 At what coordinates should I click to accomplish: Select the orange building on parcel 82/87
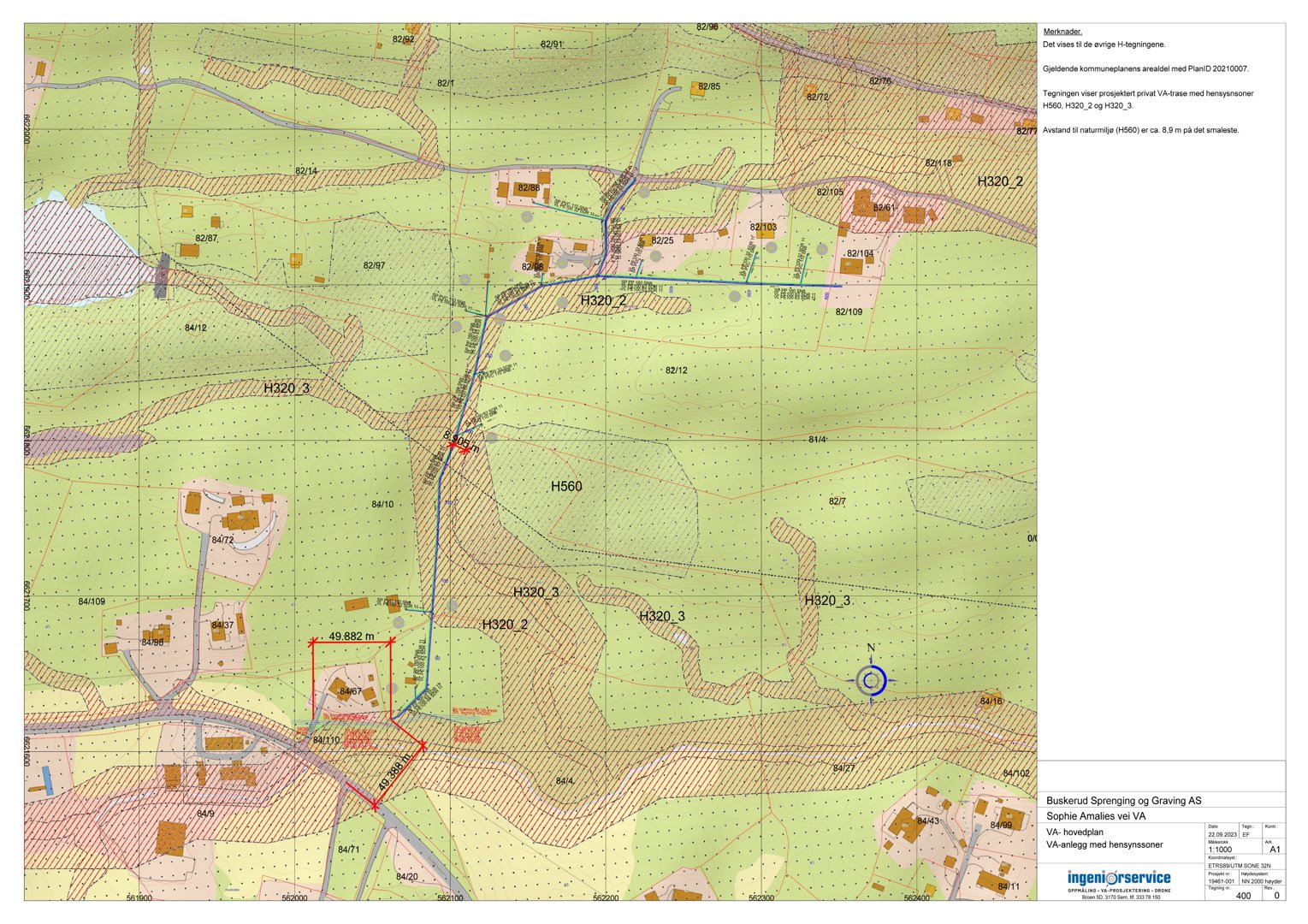tap(189, 251)
